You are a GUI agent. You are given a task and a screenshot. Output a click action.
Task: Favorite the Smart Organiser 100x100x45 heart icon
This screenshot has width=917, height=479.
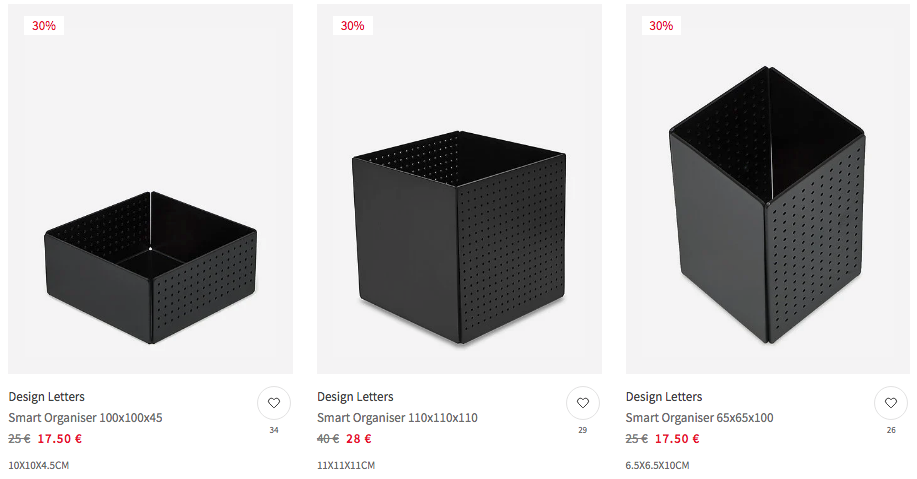pyautogui.click(x=273, y=404)
